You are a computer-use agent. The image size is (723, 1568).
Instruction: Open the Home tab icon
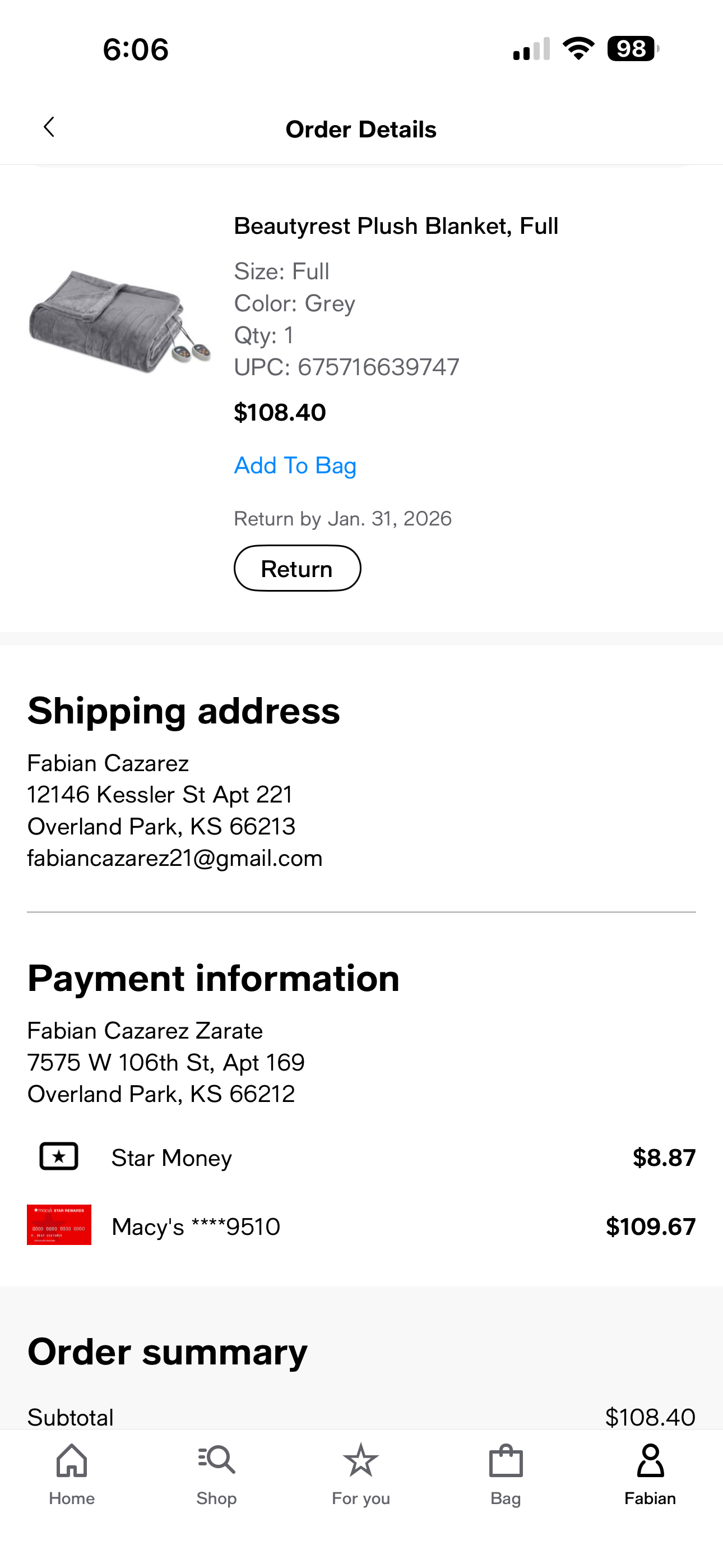[72, 1460]
